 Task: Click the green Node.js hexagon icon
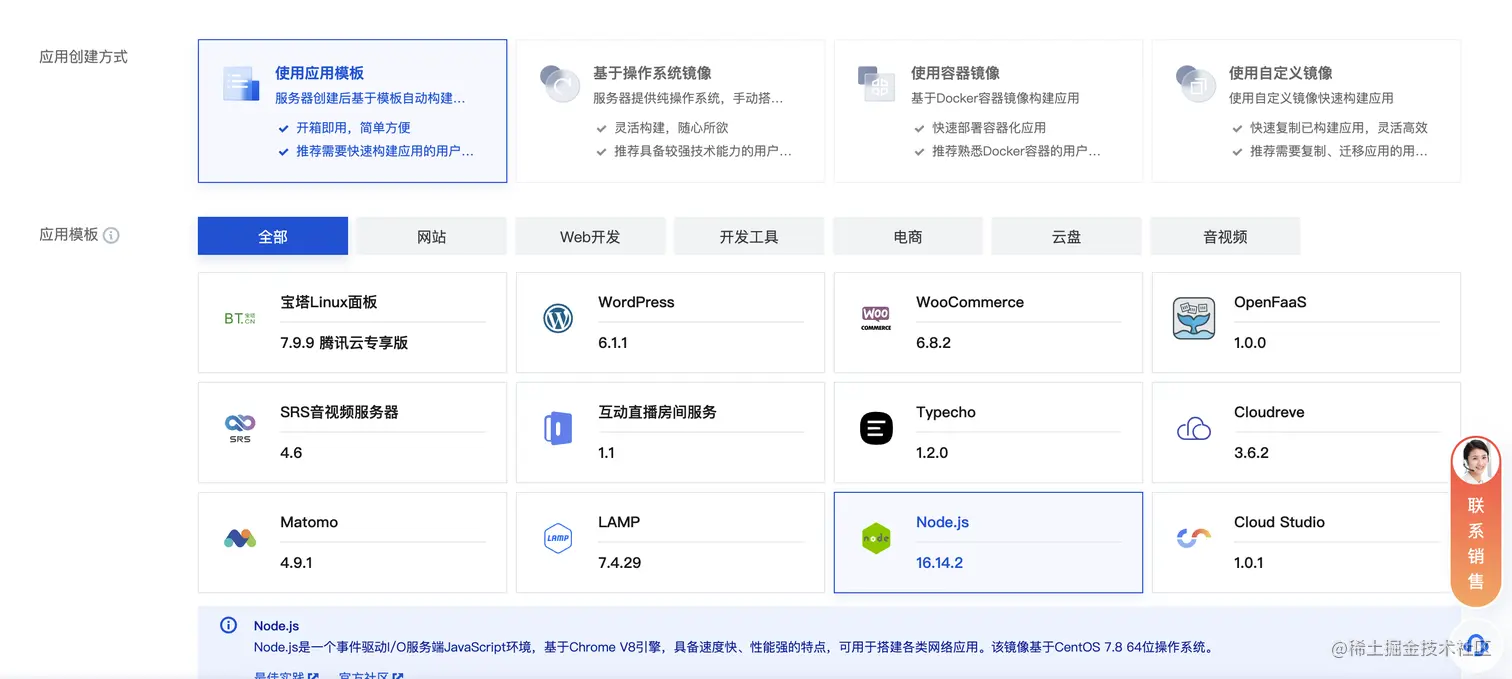pyautogui.click(x=876, y=538)
